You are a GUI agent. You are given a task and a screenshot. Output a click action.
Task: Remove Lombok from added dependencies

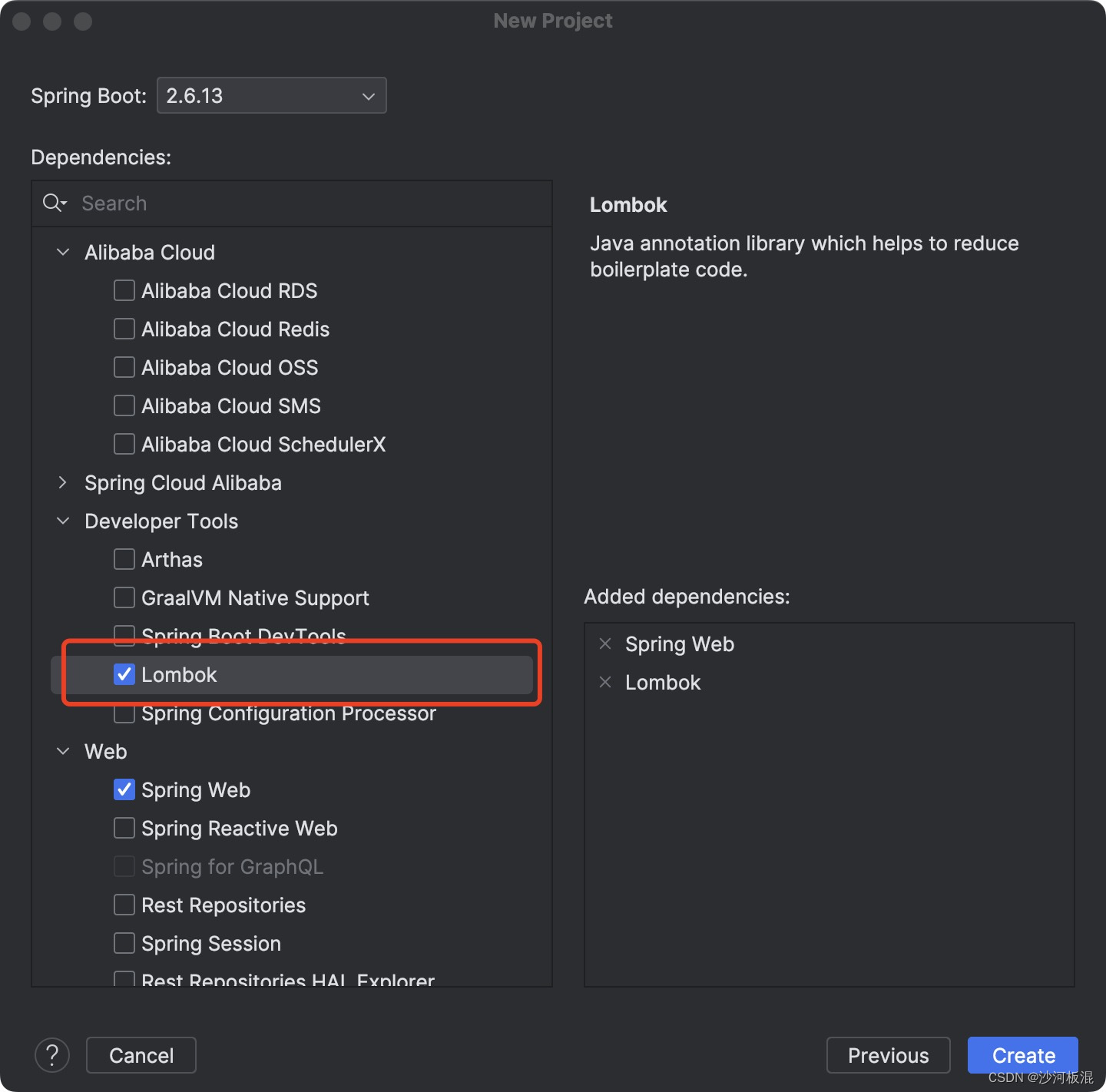(x=605, y=682)
